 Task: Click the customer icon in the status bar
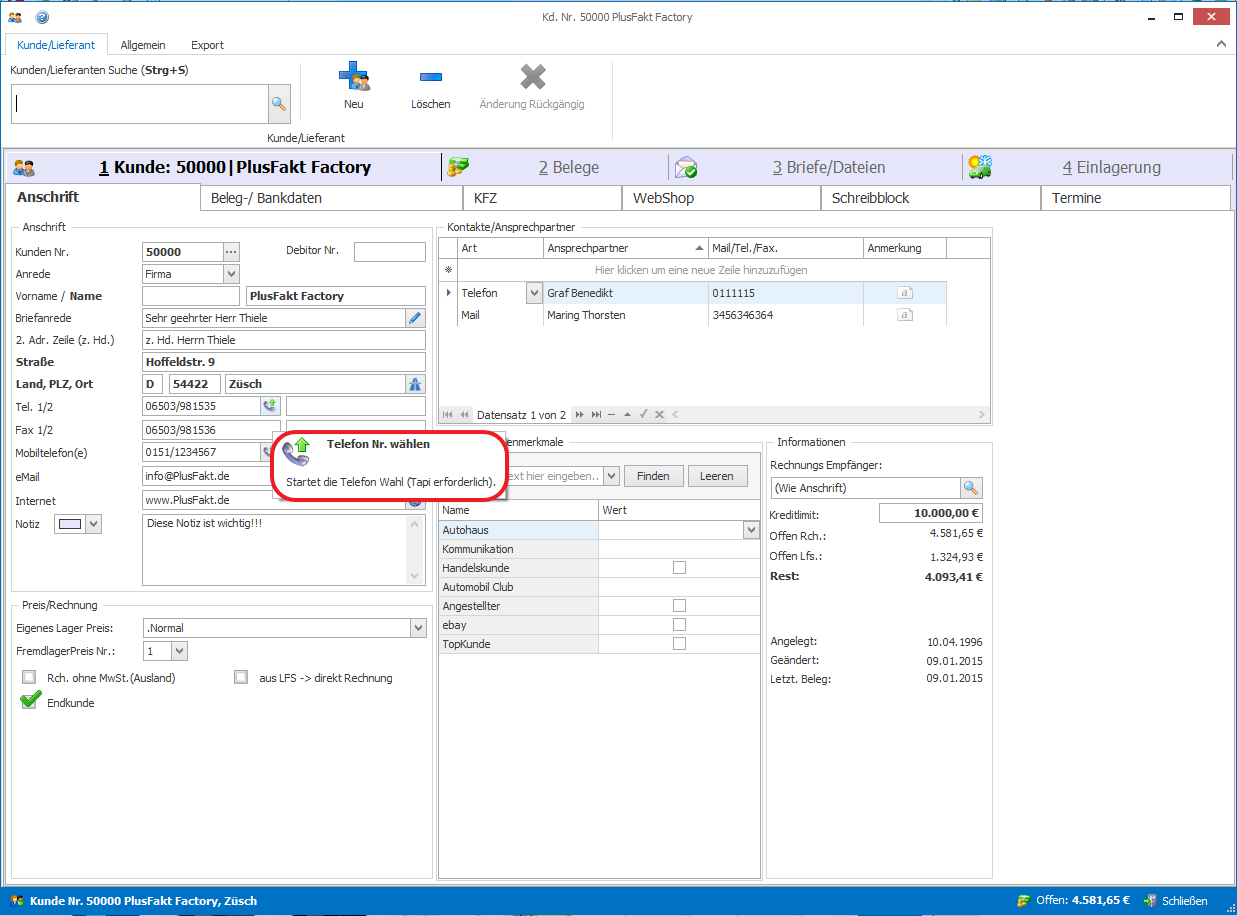17,901
